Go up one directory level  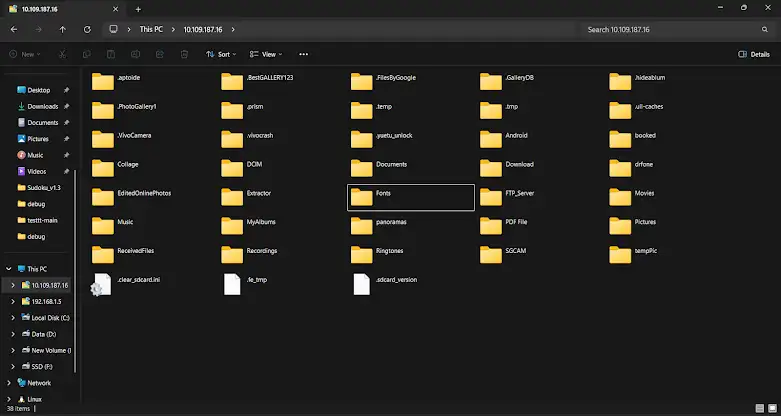click(63, 29)
